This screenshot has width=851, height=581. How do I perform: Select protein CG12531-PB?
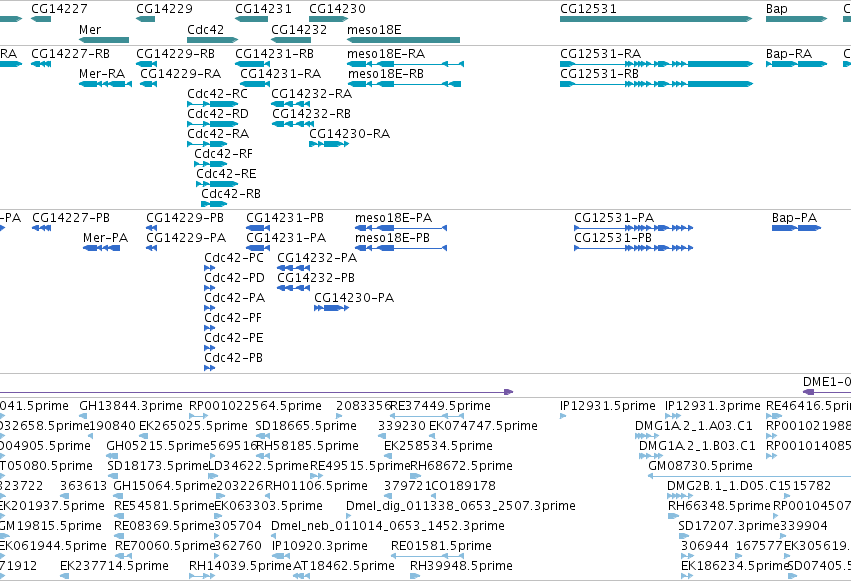[x=633, y=248]
